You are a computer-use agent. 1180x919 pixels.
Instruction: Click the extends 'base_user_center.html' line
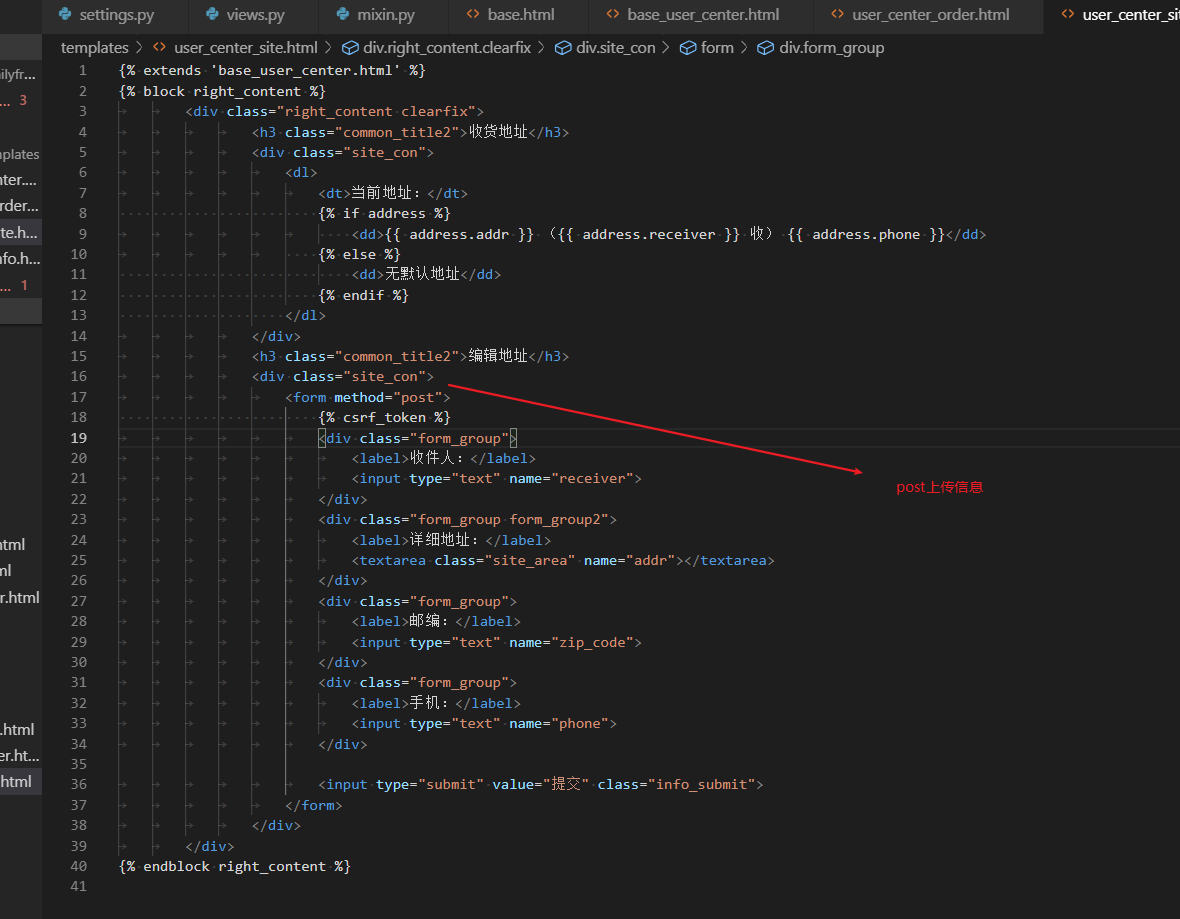pos(272,70)
